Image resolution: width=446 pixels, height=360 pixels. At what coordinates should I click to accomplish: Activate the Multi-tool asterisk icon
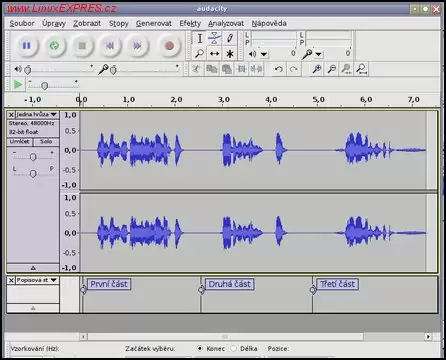[230, 53]
